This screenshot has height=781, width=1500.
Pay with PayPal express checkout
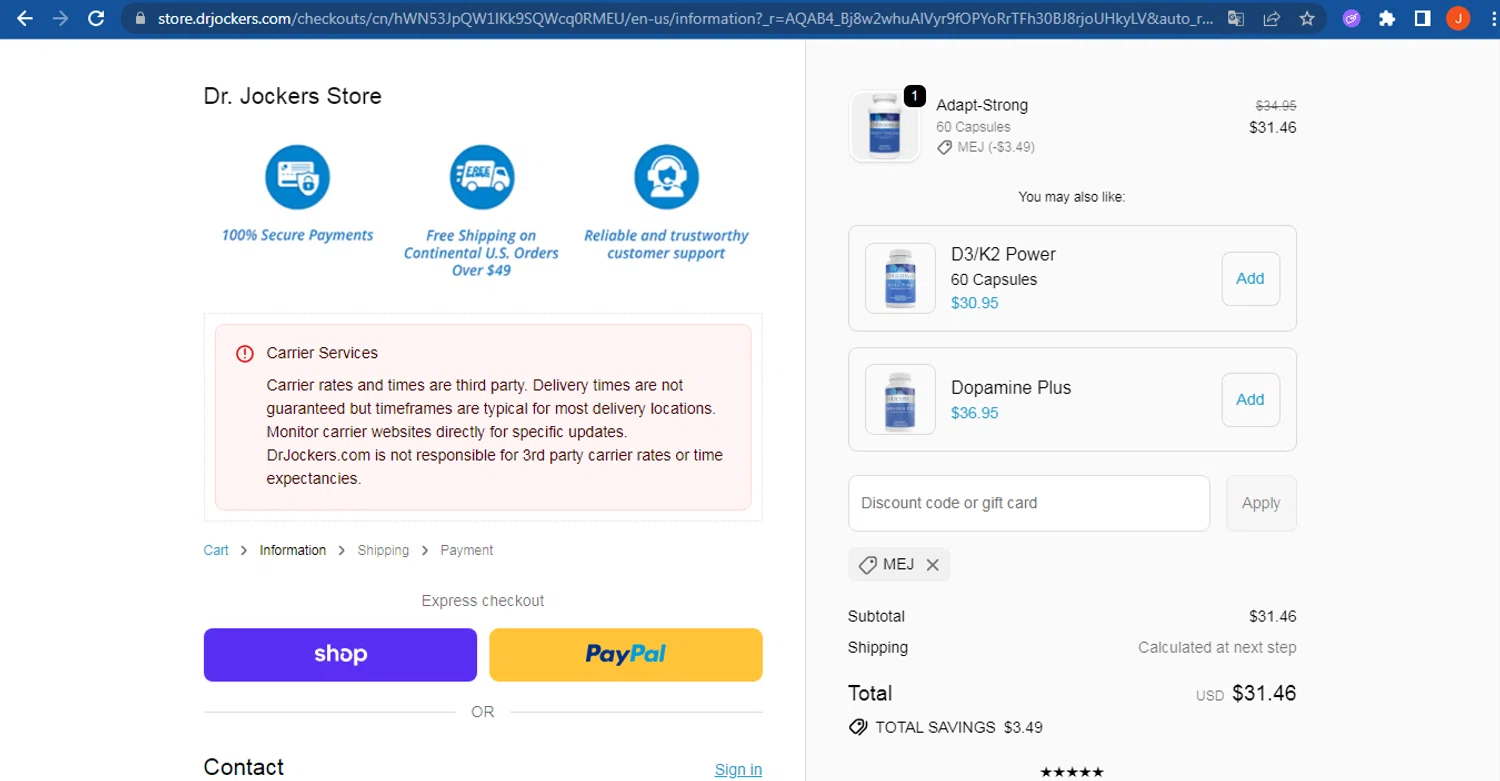pos(626,654)
